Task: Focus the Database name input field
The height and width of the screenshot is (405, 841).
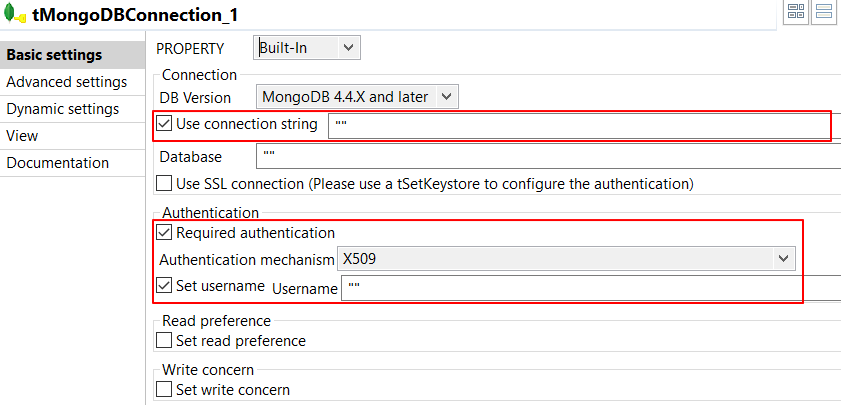Action: point(548,157)
